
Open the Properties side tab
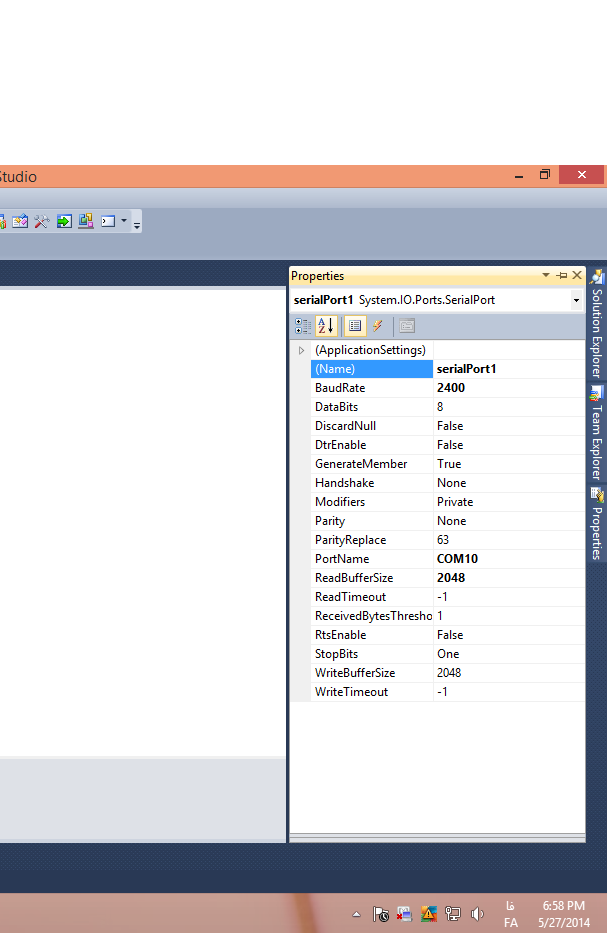pos(597,524)
